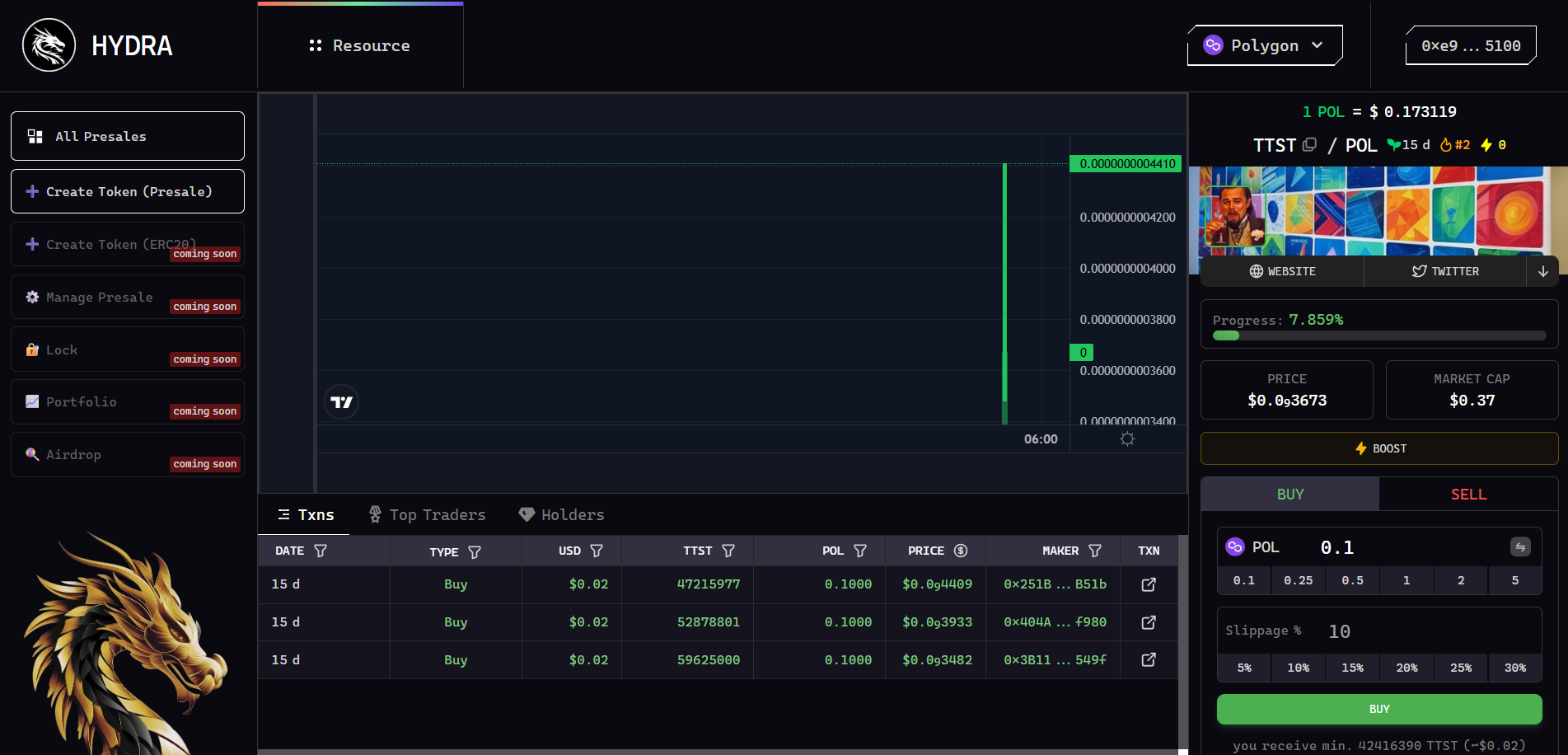Screen dimensions: 1568x755
Task: Open the TradingView logo on chart
Action: [x=341, y=402]
